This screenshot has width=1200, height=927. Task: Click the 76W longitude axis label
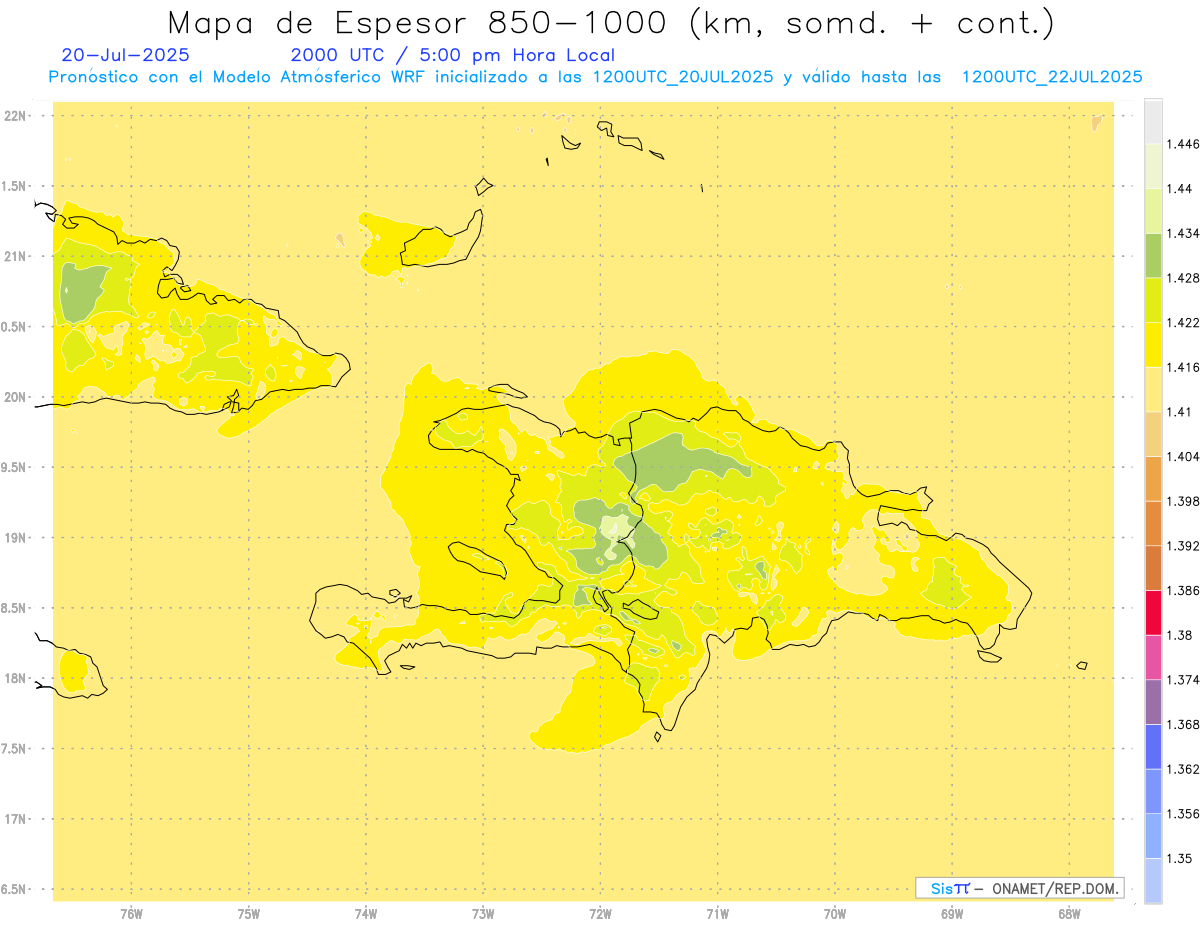click(x=131, y=913)
